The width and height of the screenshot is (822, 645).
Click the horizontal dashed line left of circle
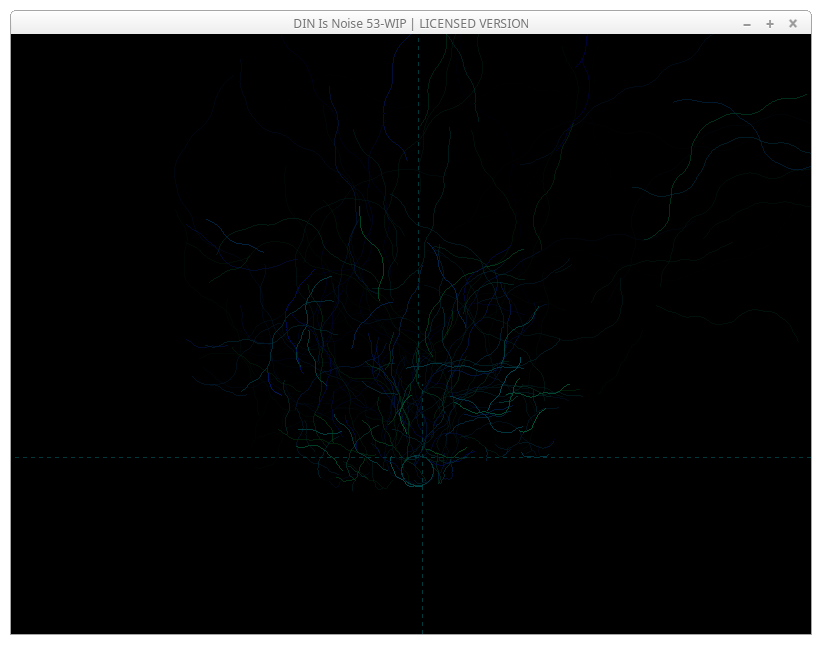(200, 458)
